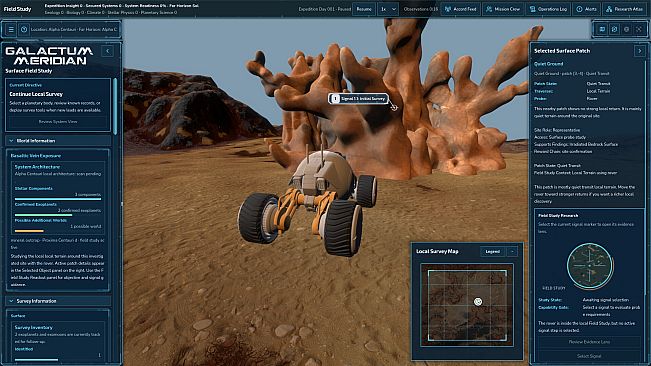Open the Alerts panel
The width and height of the screenshot is (651, 366).
[587, 9]
